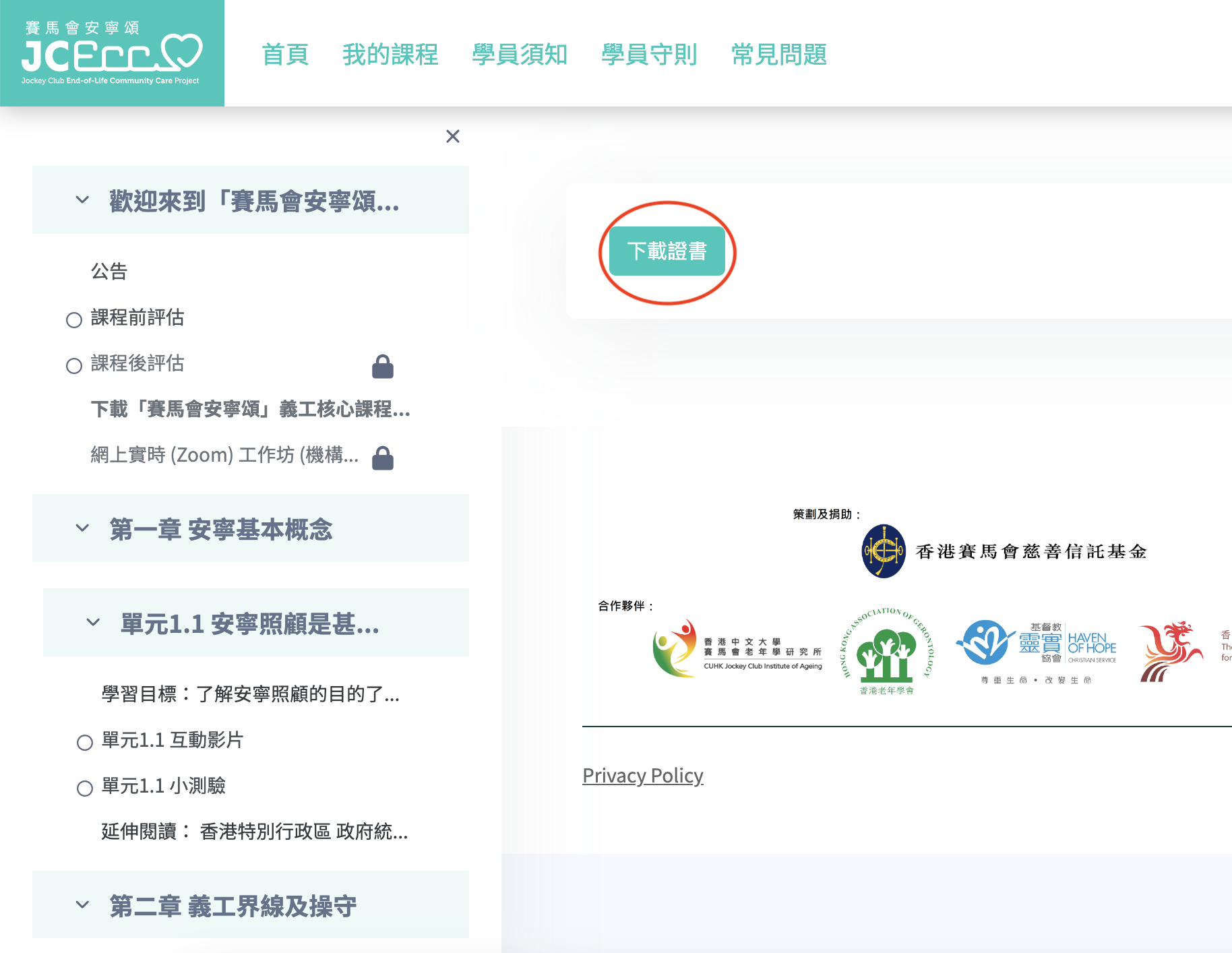Screen dimensions: 1232x953
Task: Click the Hong Kong Association of Gerontology logo
Action: (886, 651)
